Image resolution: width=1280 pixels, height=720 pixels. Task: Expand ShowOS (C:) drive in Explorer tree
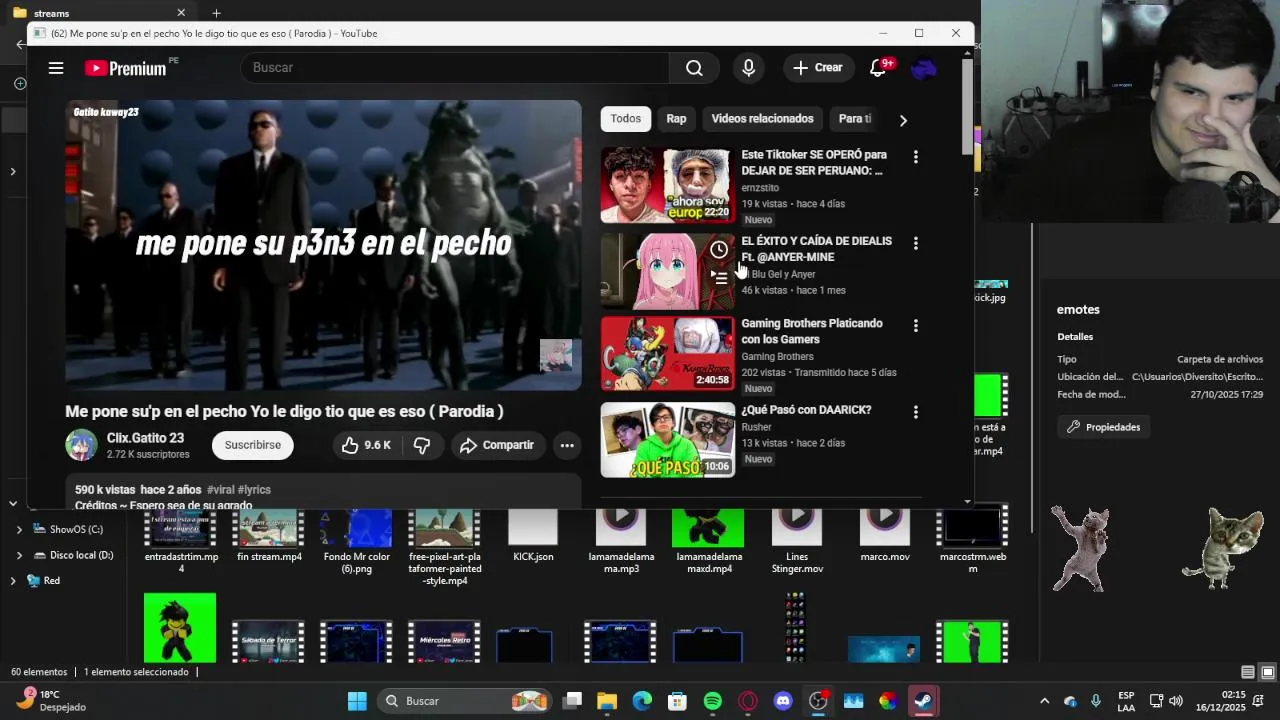19,530
